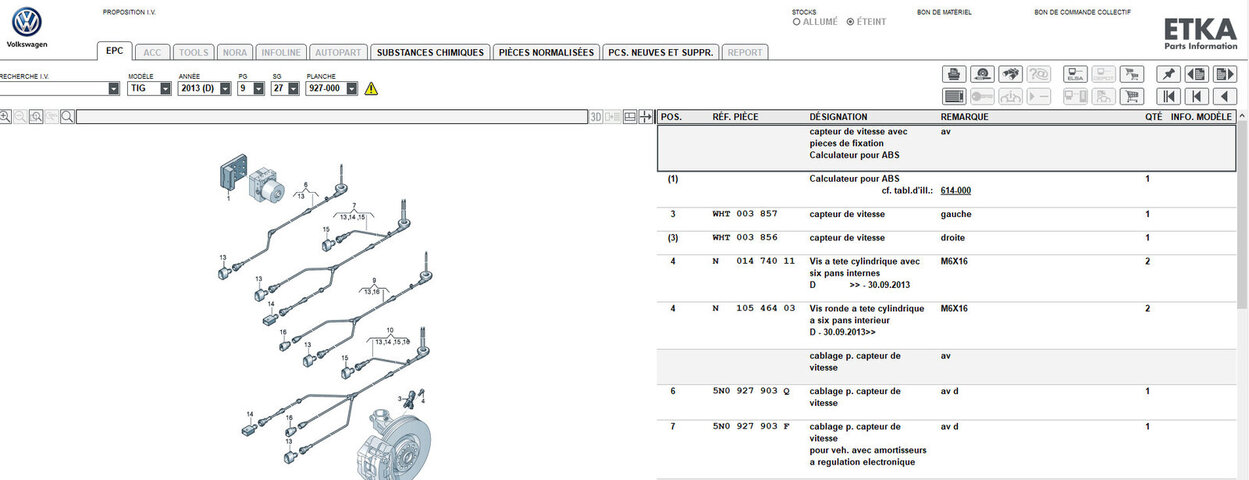Open the AUTOPART tab

click(x=336, y=52)
